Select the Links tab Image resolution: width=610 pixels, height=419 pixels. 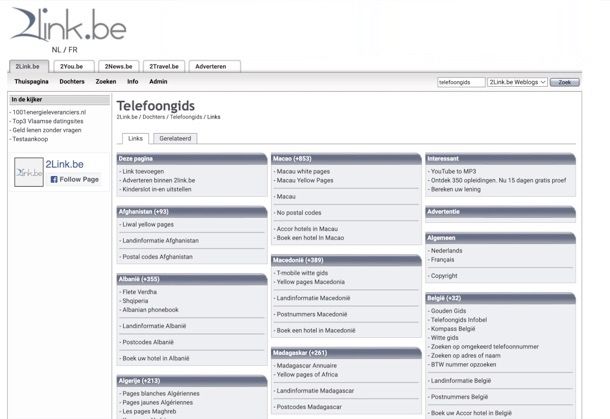click(x=135, y=138)
